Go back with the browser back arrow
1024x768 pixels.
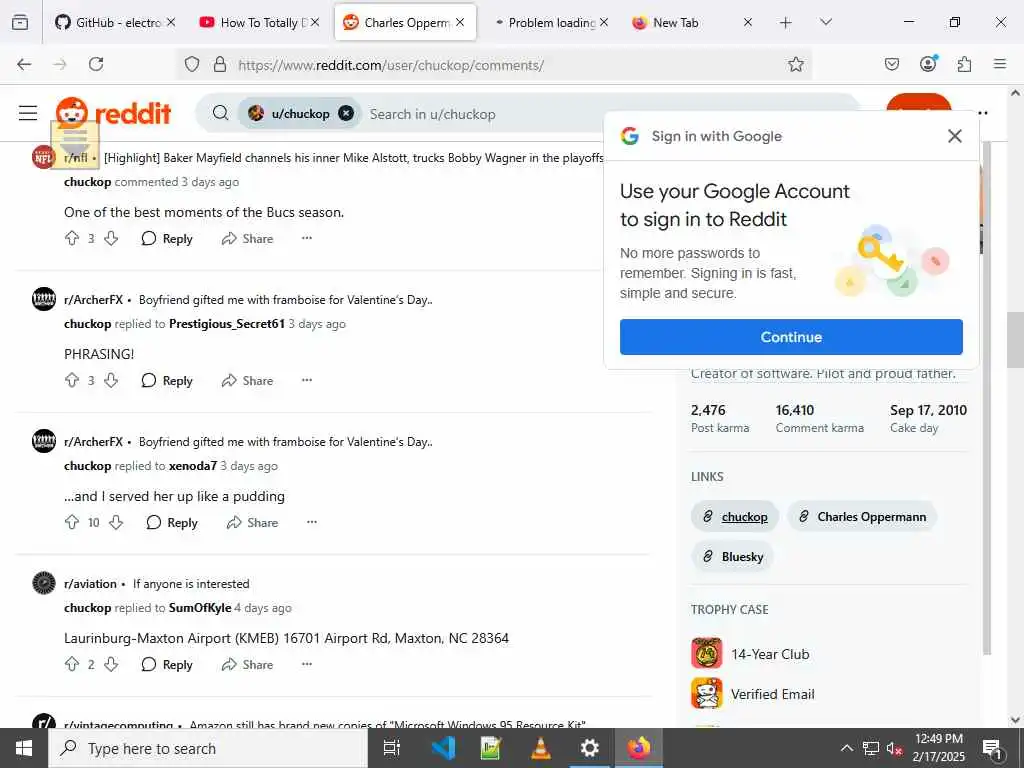point(24,64)
